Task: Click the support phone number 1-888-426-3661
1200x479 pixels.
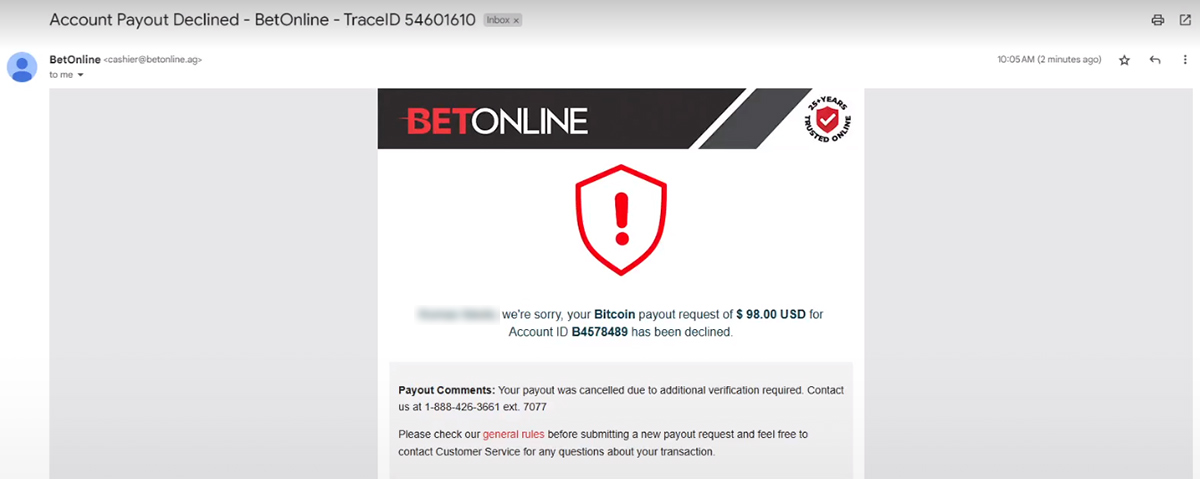Action: 467,407
